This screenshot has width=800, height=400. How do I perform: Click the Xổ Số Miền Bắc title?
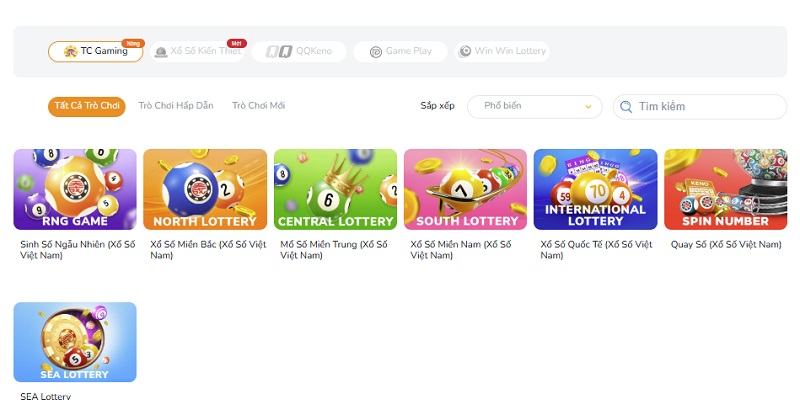pyautogui.click(x=208, y=250)
